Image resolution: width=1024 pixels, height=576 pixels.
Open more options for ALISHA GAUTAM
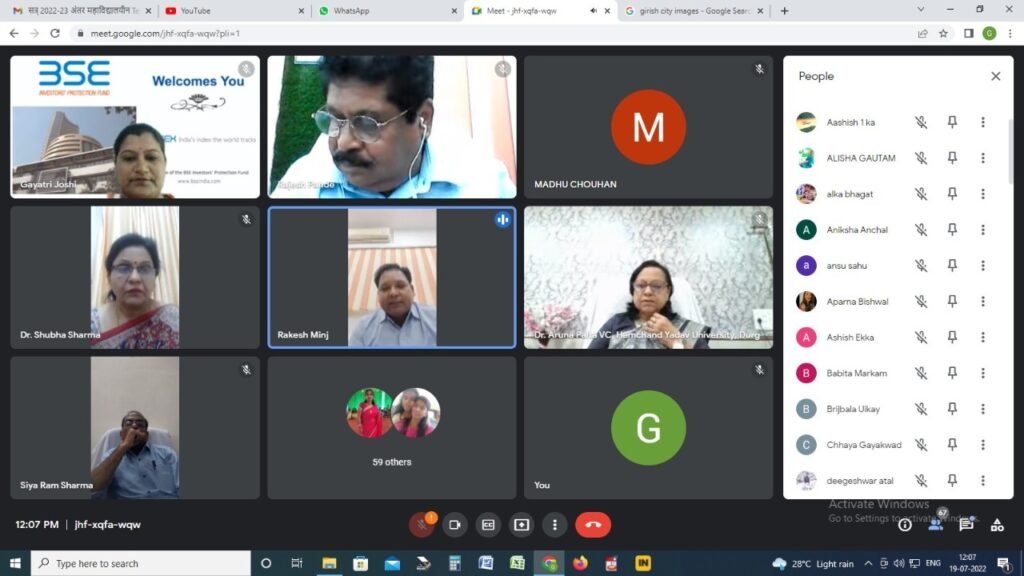click(983, 158)
